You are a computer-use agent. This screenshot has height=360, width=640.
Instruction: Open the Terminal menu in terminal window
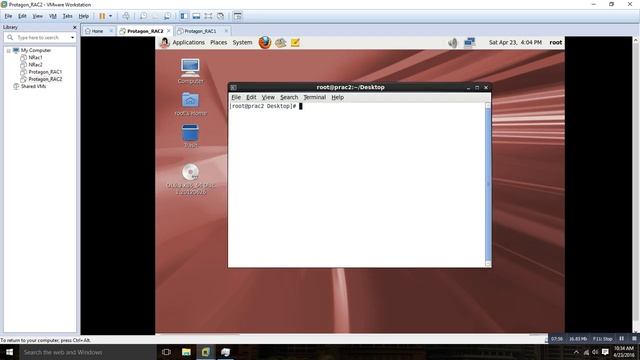(x=314, y=98)
